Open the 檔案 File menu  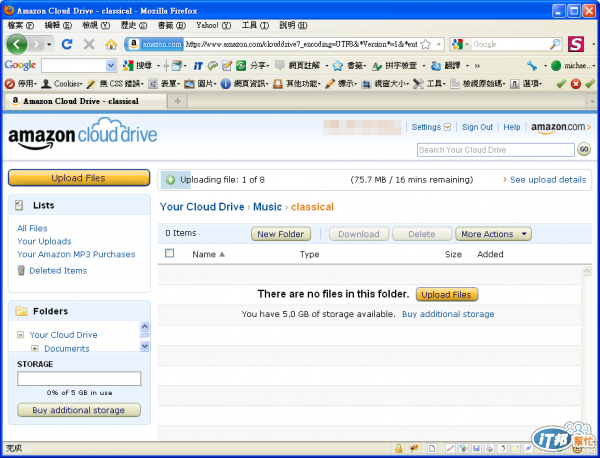tap(21, 25)
